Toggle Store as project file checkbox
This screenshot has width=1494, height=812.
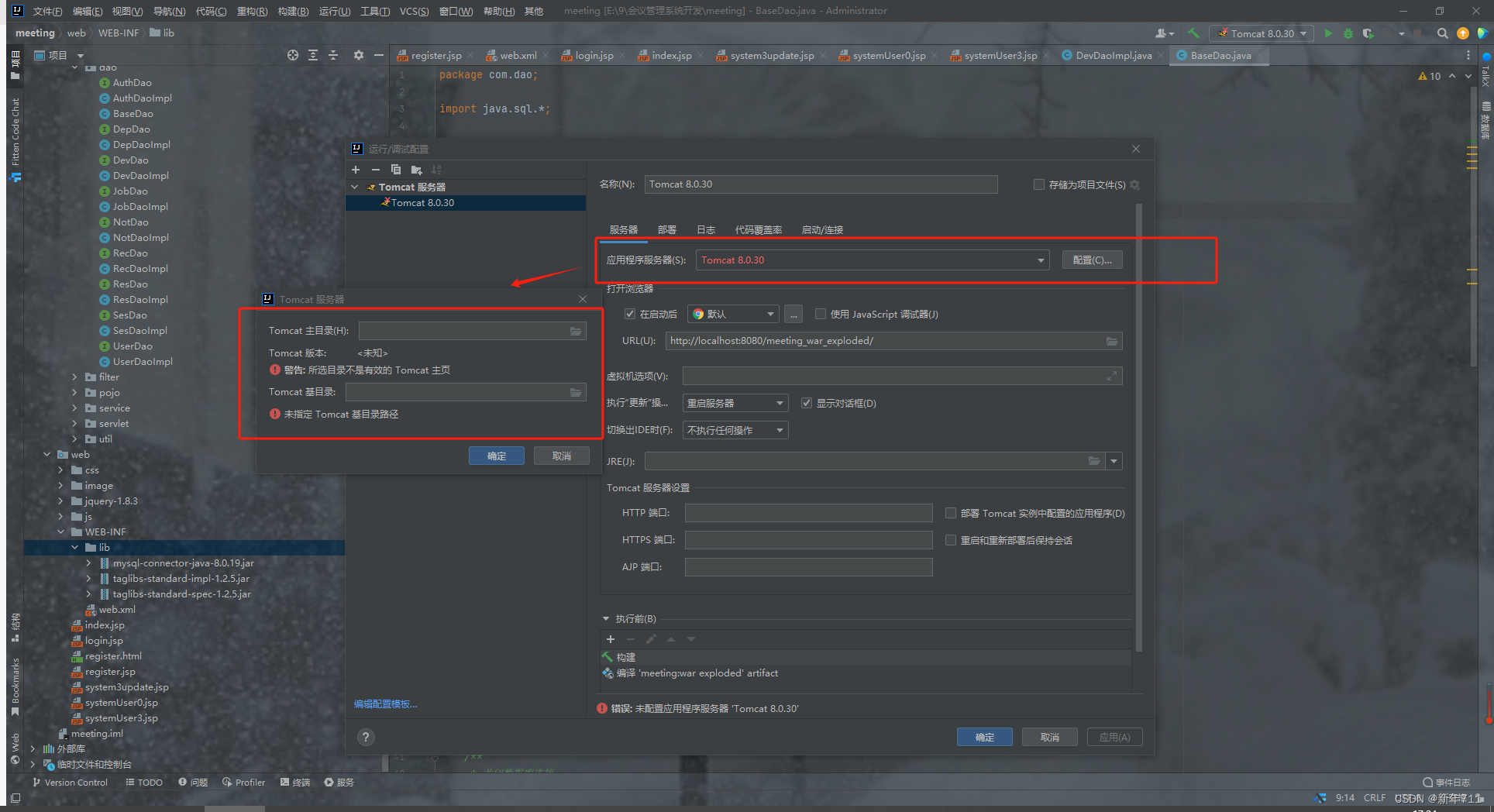point(1039,184)
